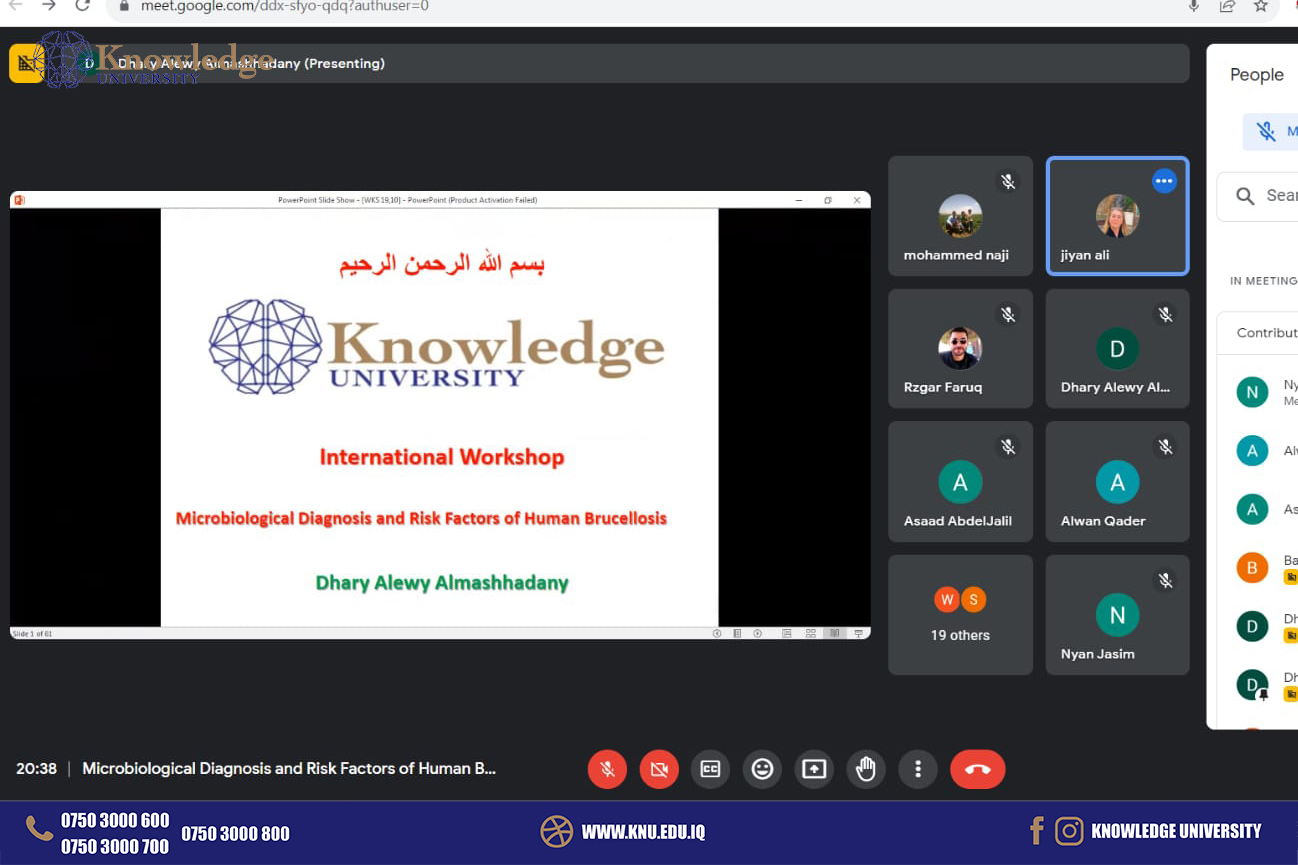This screenshot has height=865, width=1298.
Task: Click the People panel heading
Action: (1257, 75)
